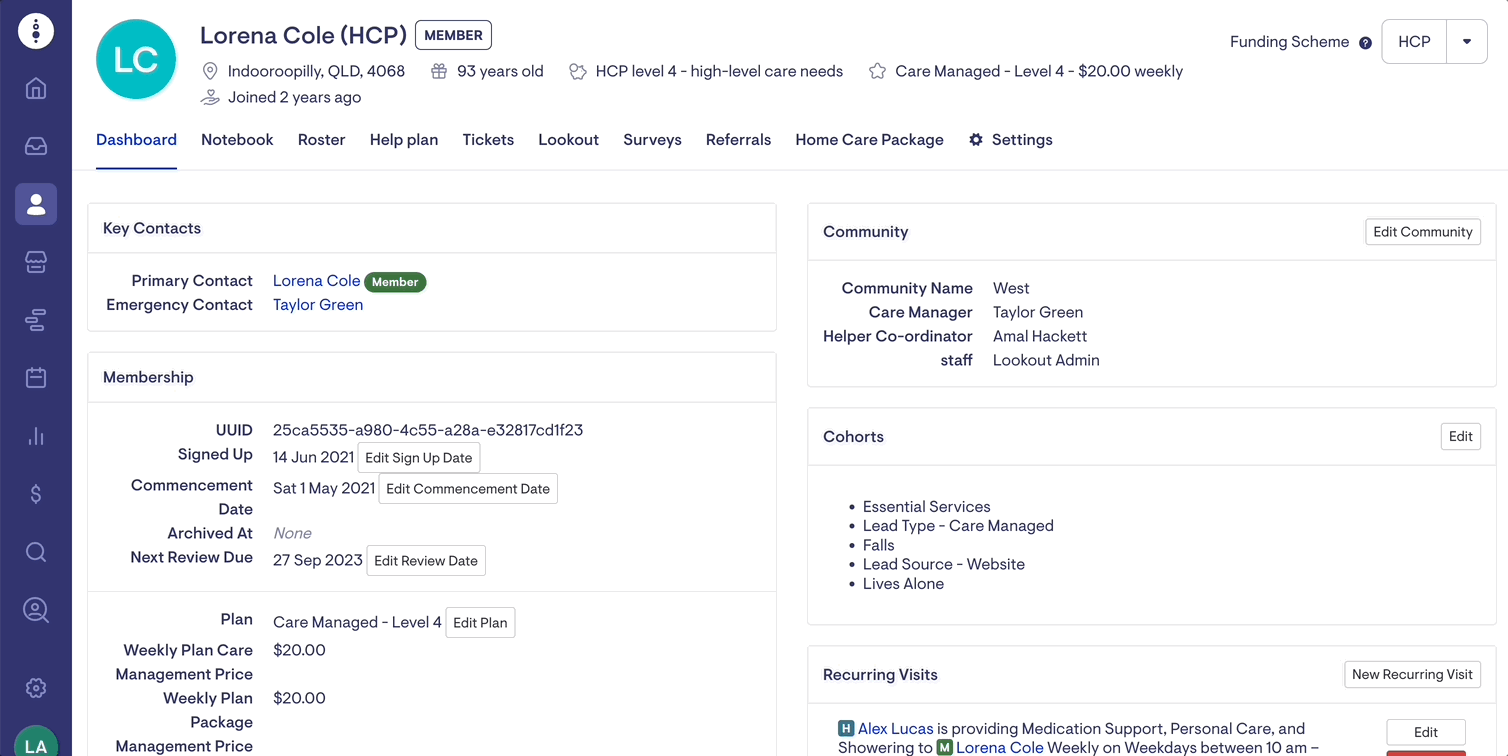Click the Edit Community button
The image size is (1508, 756).
[x=1422, y=232]
